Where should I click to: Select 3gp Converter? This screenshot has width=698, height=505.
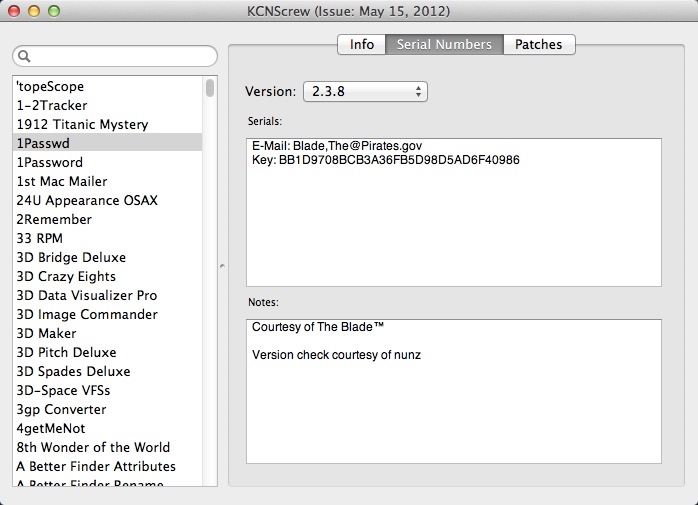click(107, 409)
